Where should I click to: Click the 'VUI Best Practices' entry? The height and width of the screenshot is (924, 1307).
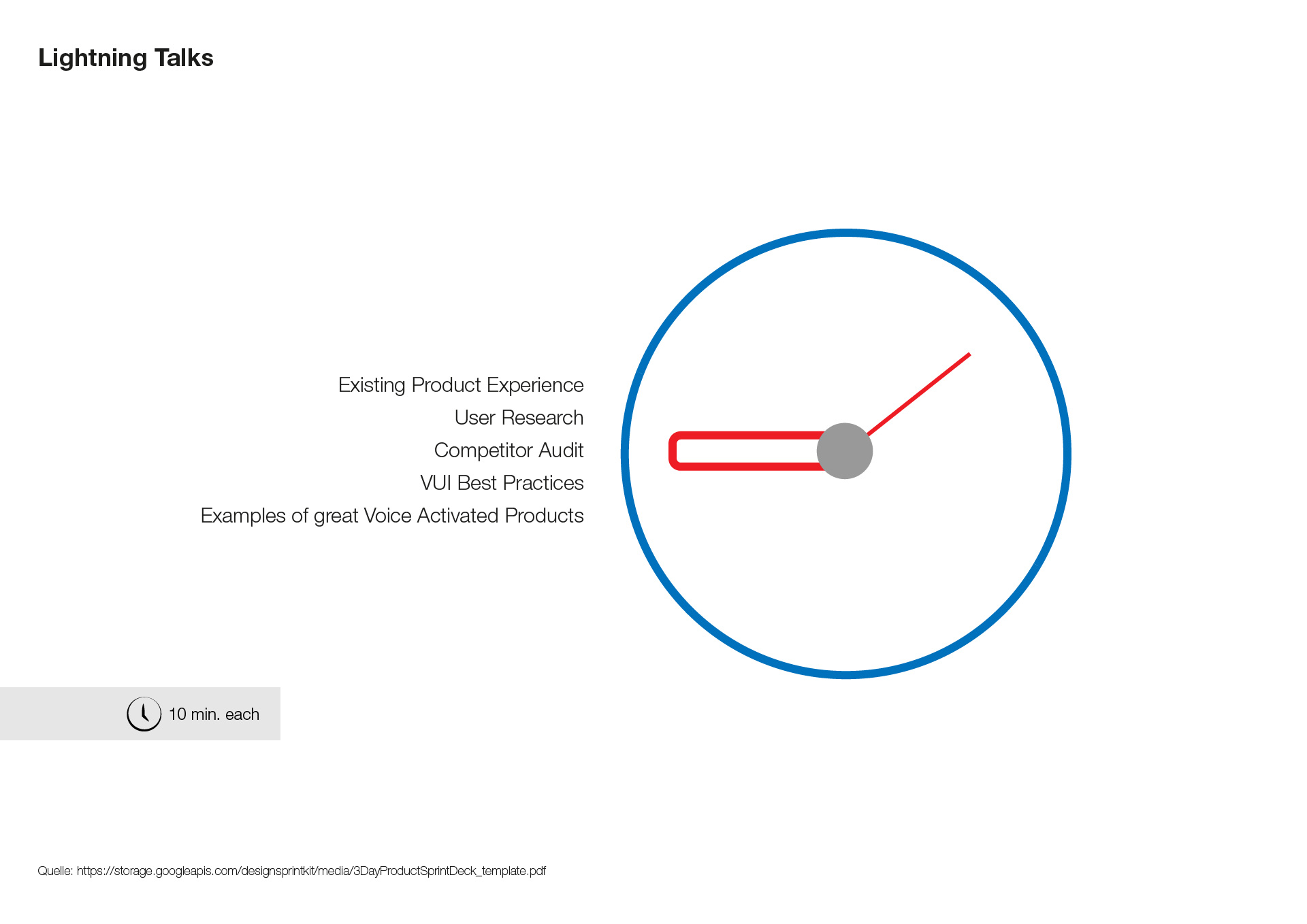tap(502, 483)
